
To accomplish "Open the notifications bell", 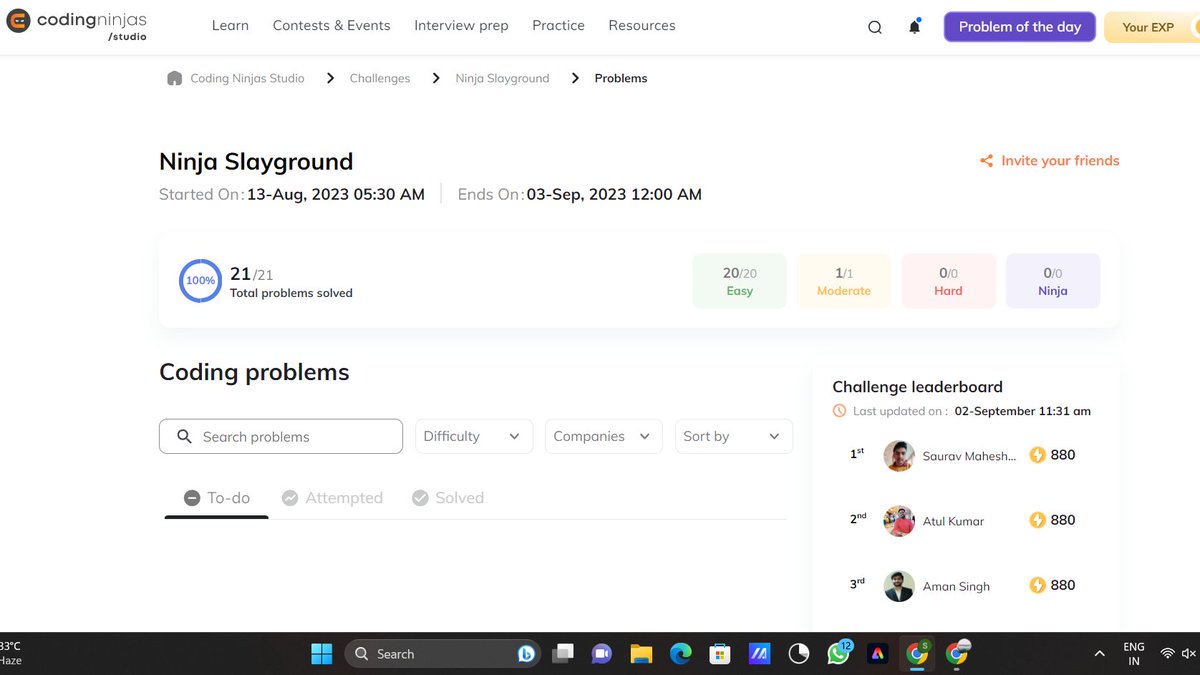I will pos(914,27).
